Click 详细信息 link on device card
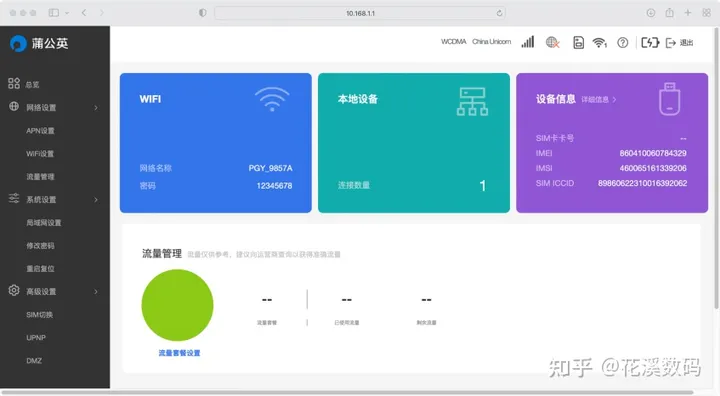Screen dimensions: 720x396 [x=595, y=99]
